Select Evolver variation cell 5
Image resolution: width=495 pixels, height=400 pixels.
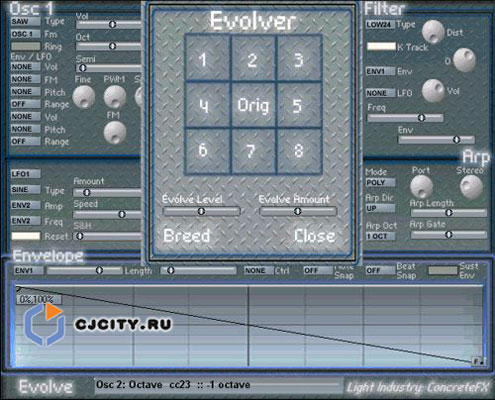299,105
